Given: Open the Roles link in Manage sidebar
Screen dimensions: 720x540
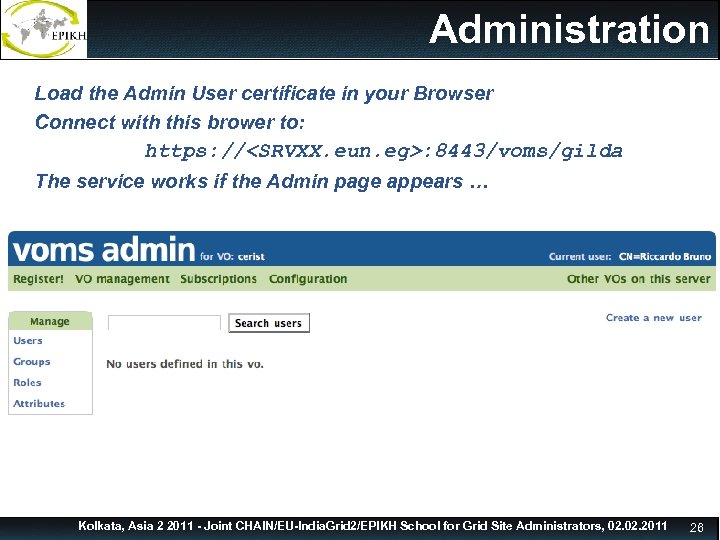Looking at the screenshot, I should click(x=27, y=382).
